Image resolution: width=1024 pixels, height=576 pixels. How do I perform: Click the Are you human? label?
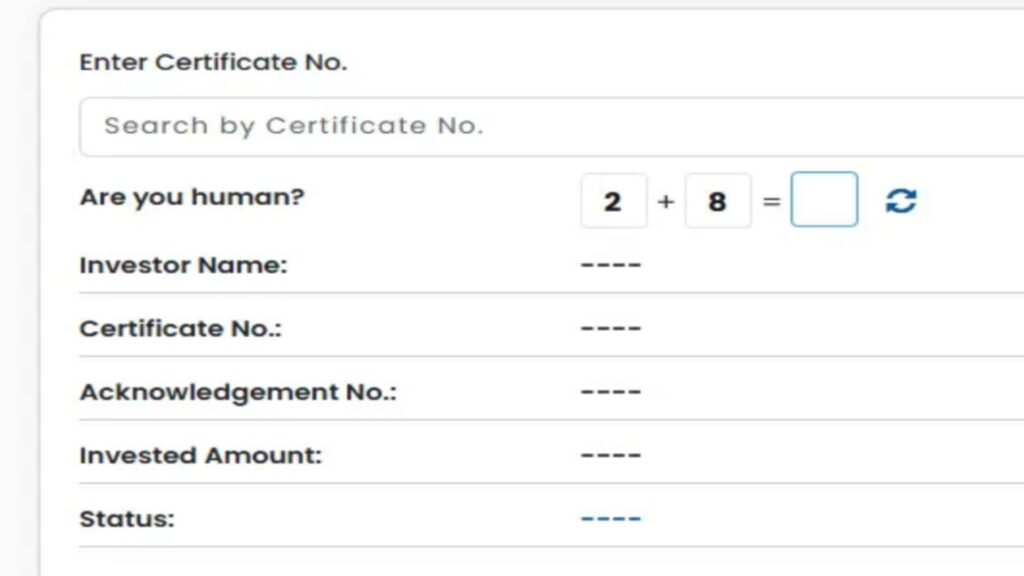[x=192, y=197]
